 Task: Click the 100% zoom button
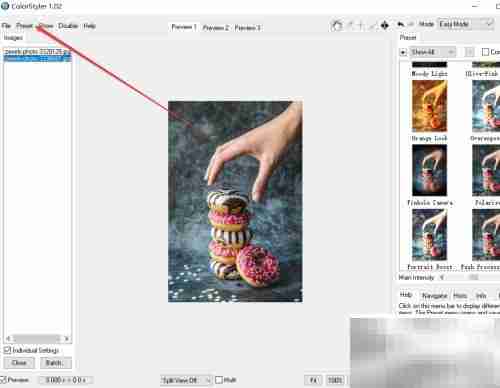(x=335, y=380)
